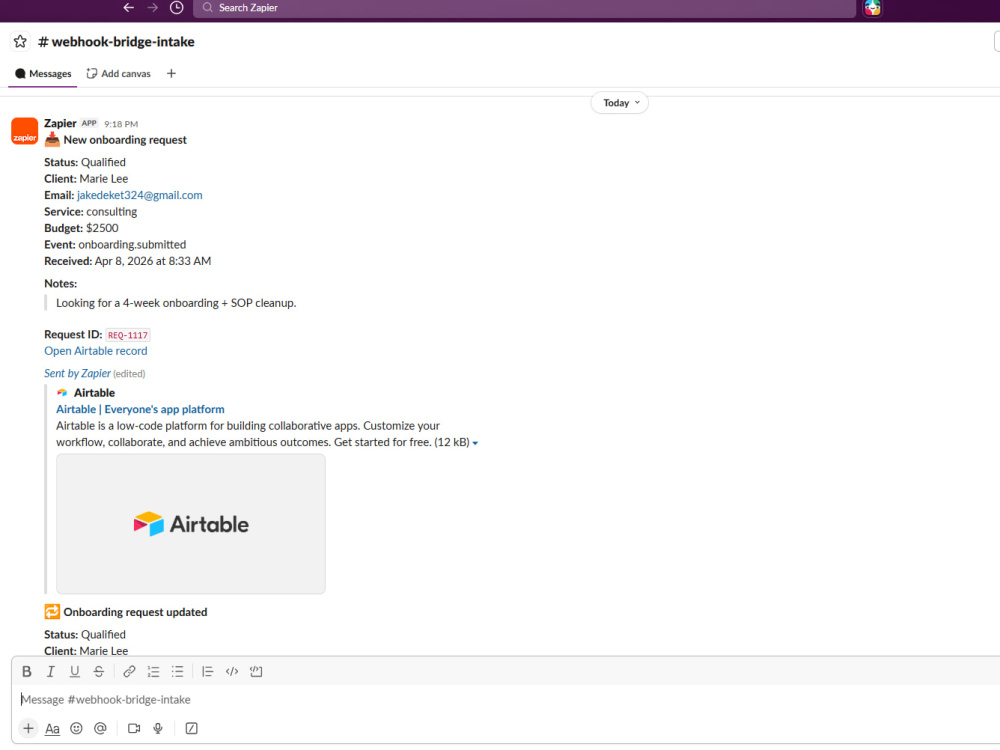Toggle italic formatting
The height and width of the screenshot is (750, 1000).
[x=50, y=672]
